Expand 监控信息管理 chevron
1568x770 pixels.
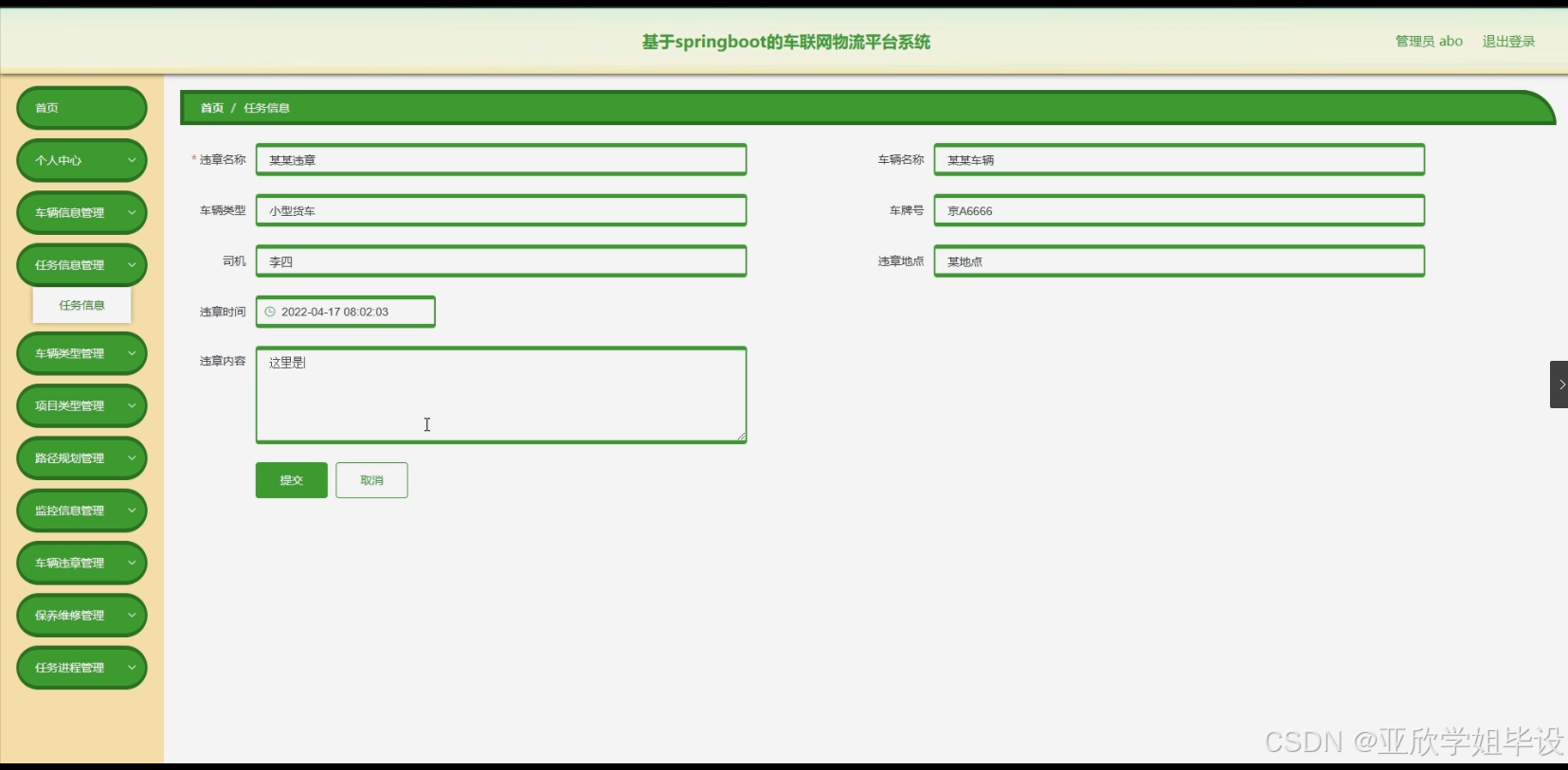click(x=132, y=510)
